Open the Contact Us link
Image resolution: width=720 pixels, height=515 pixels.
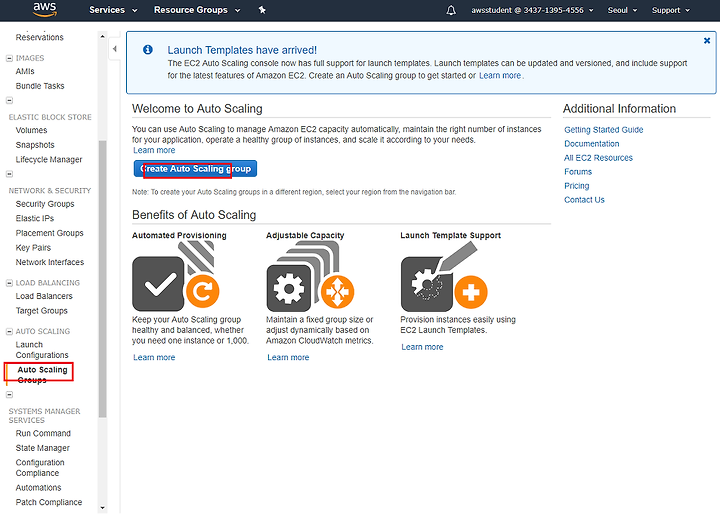[584, 200]
